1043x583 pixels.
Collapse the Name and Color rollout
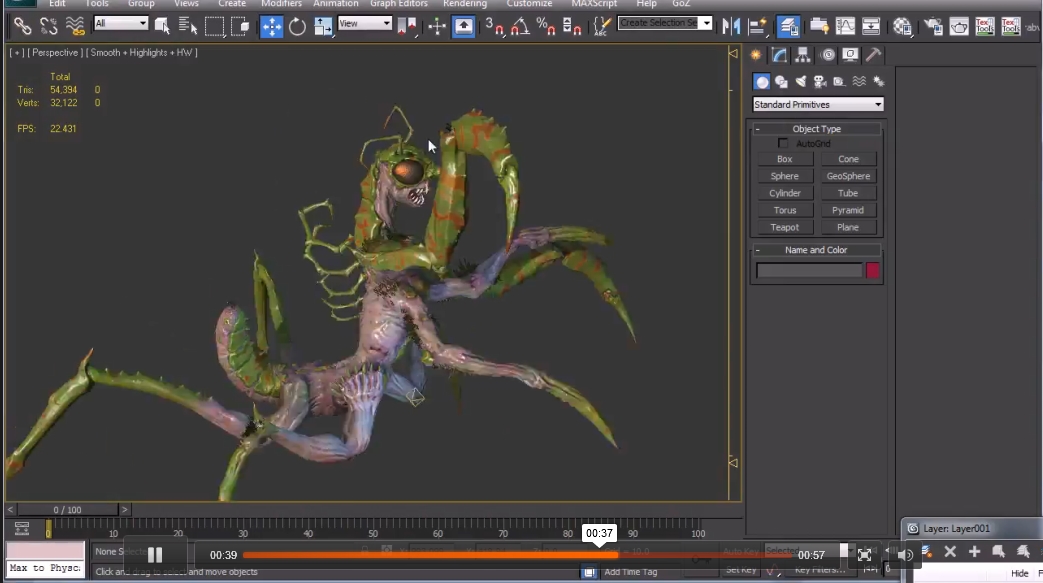pos(817,250)
